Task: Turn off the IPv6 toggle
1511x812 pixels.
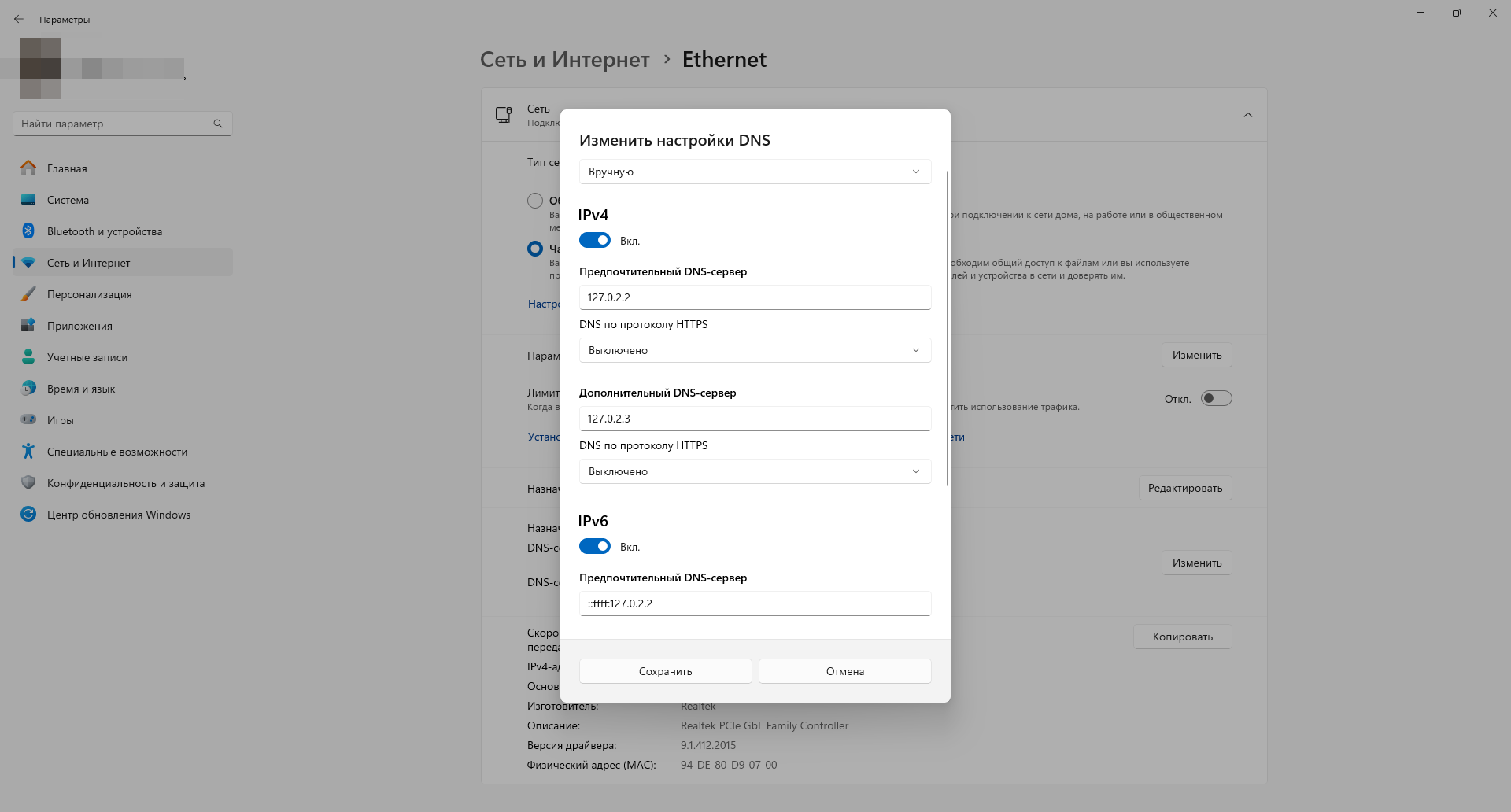Action: (x=595, y=547)
